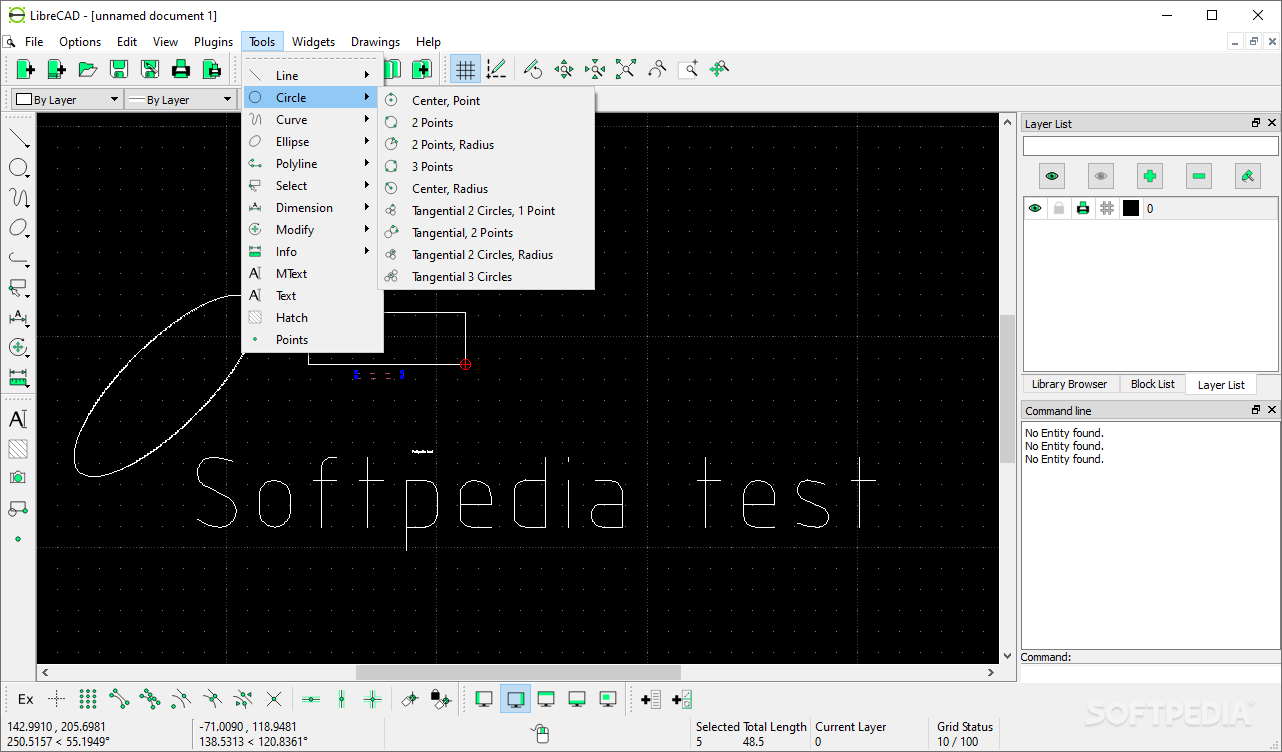Image resolution: width=1282 pixels, height=752 pixels.
Task: Expand the Ellipse submenu
Action: click(313, 141)
